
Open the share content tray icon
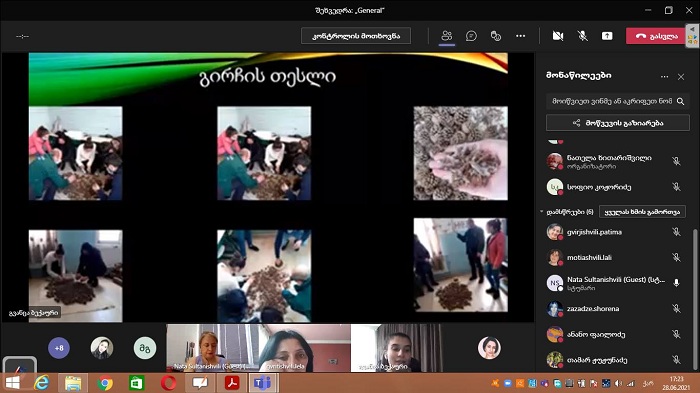tap(607, 36)
